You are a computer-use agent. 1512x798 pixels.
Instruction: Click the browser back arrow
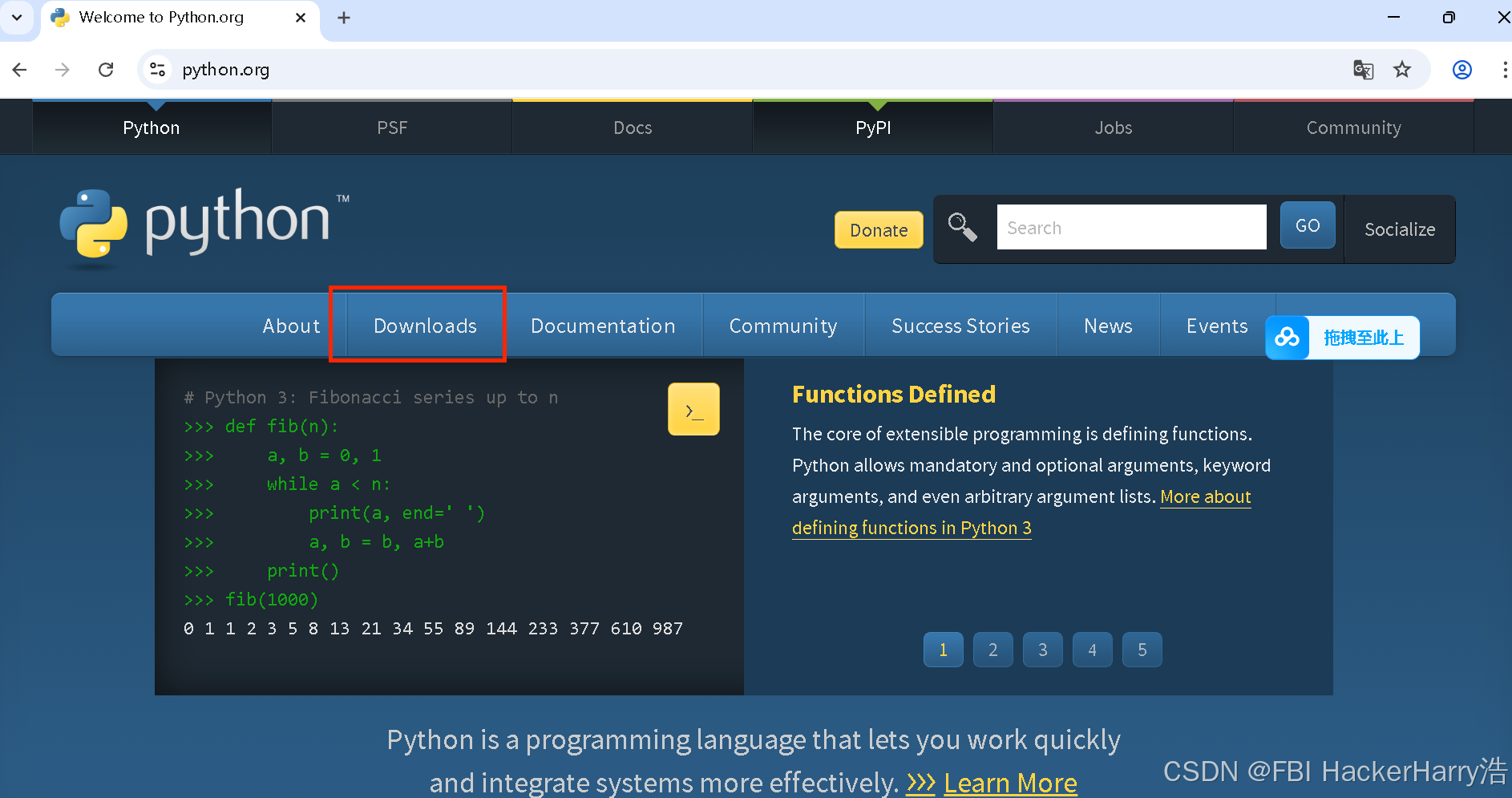20,70
